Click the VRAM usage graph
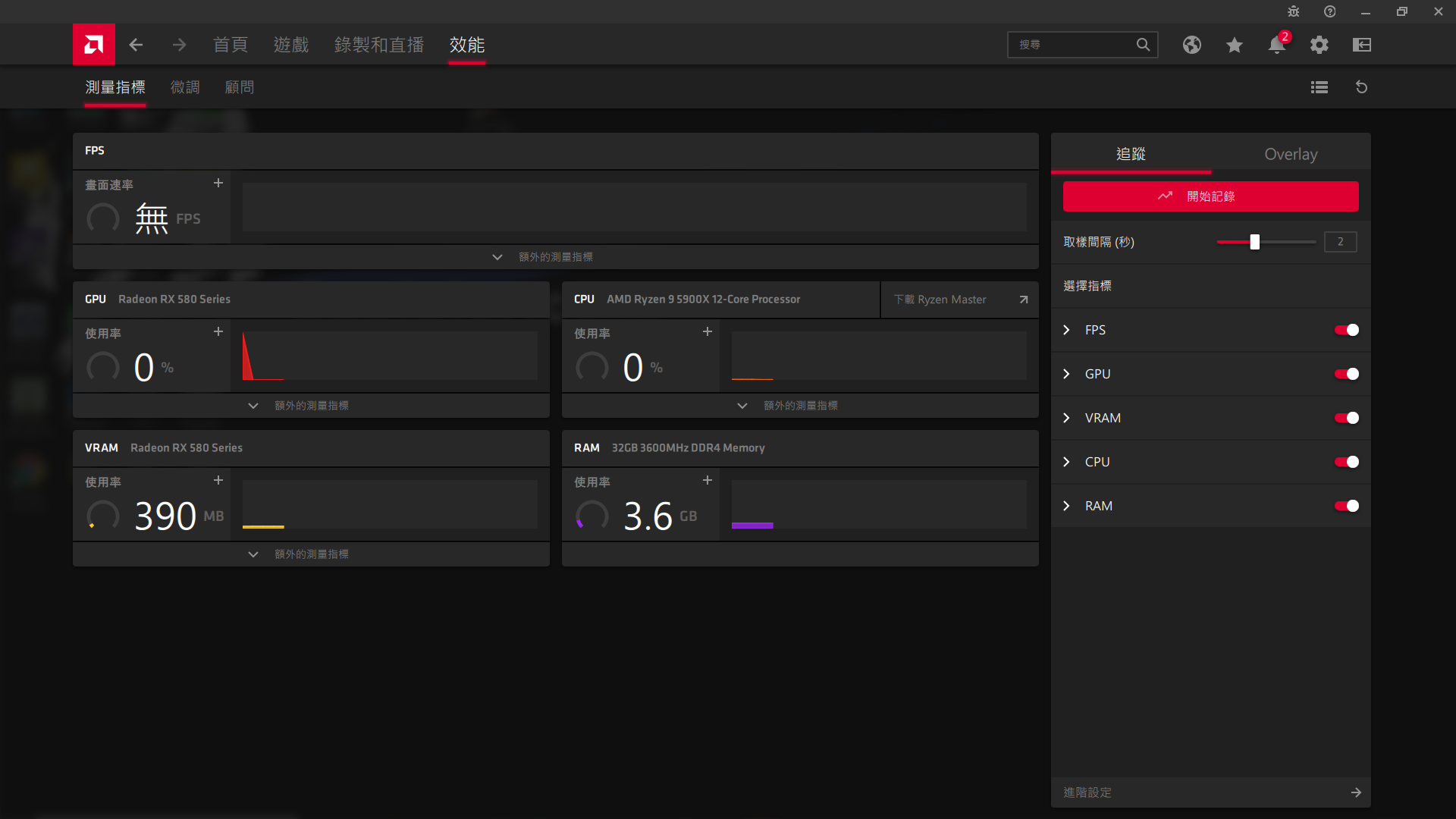The width and height of the screenshot is (1456, 819). [x=390, y=504]
